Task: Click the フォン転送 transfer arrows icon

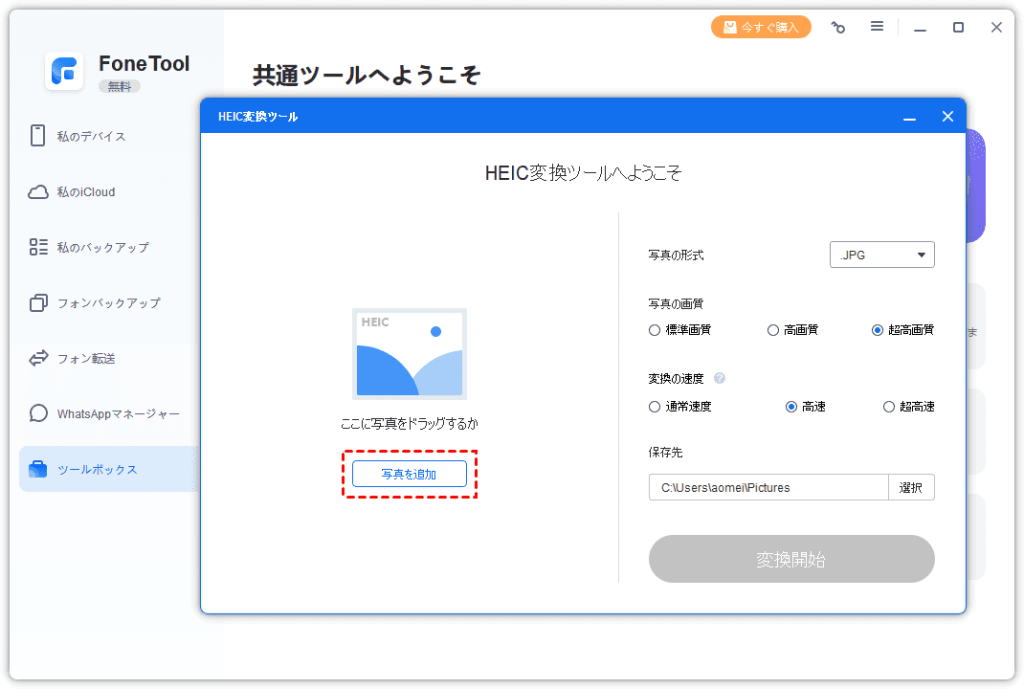Action: pos(38,358)
